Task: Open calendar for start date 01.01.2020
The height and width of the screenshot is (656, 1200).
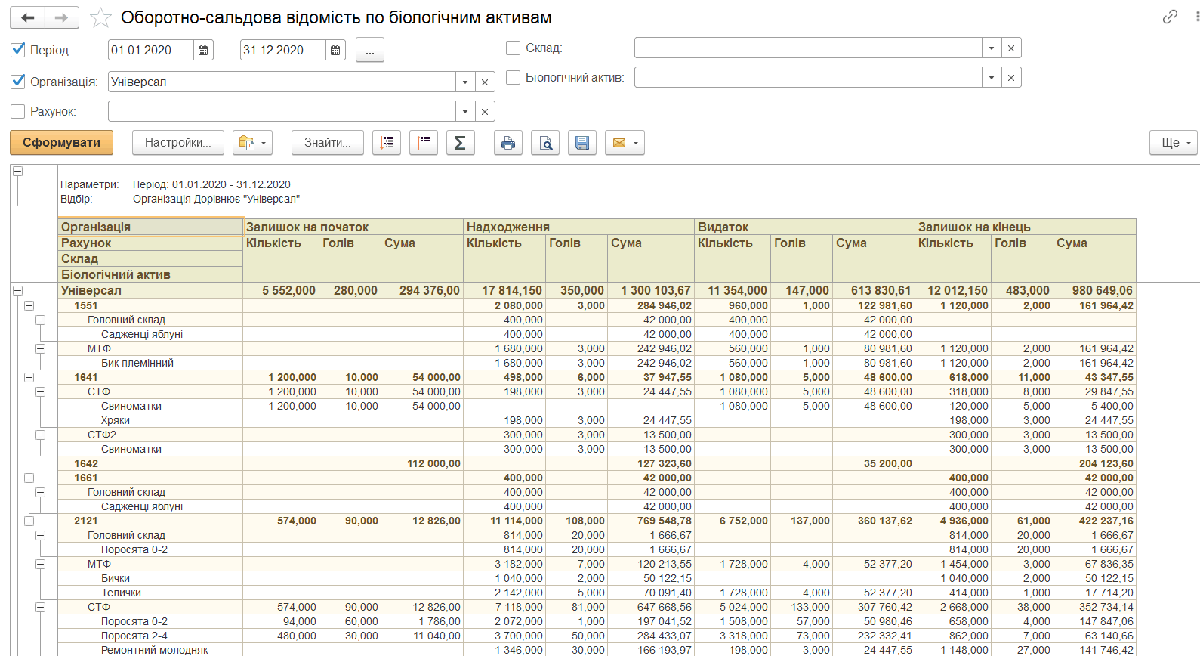Action: click(204, 49)
